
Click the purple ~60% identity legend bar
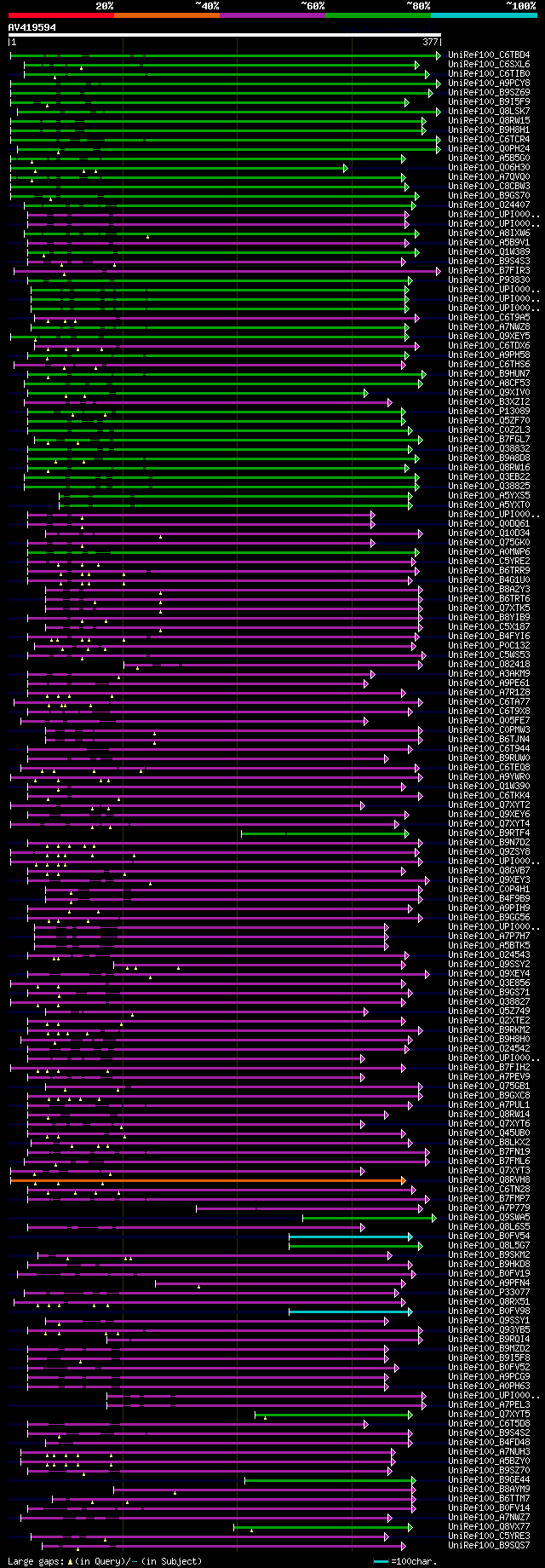[x=272, y=14]
